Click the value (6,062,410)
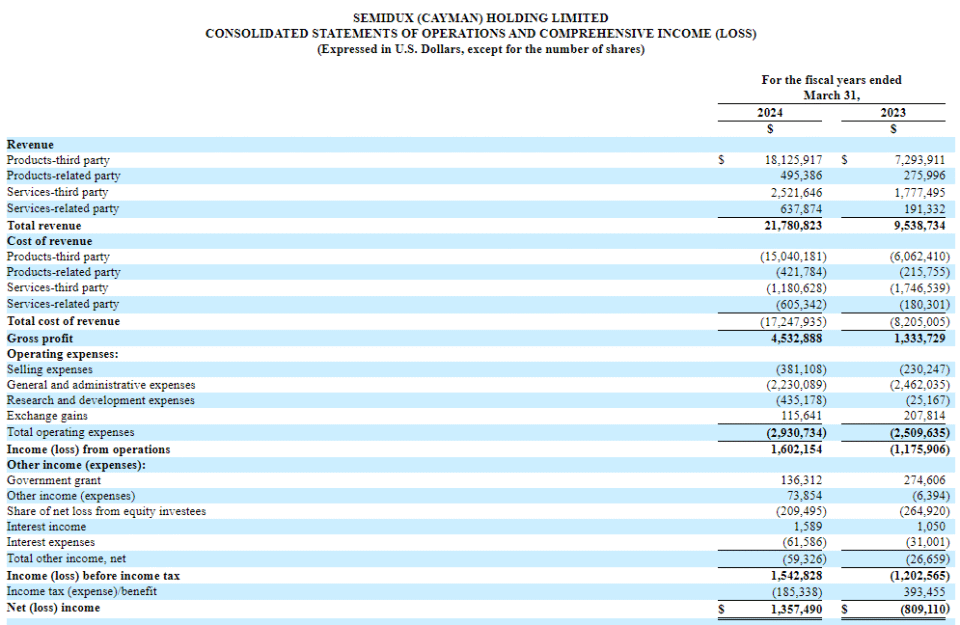This screenshot has width=960, height=625. 920,257
